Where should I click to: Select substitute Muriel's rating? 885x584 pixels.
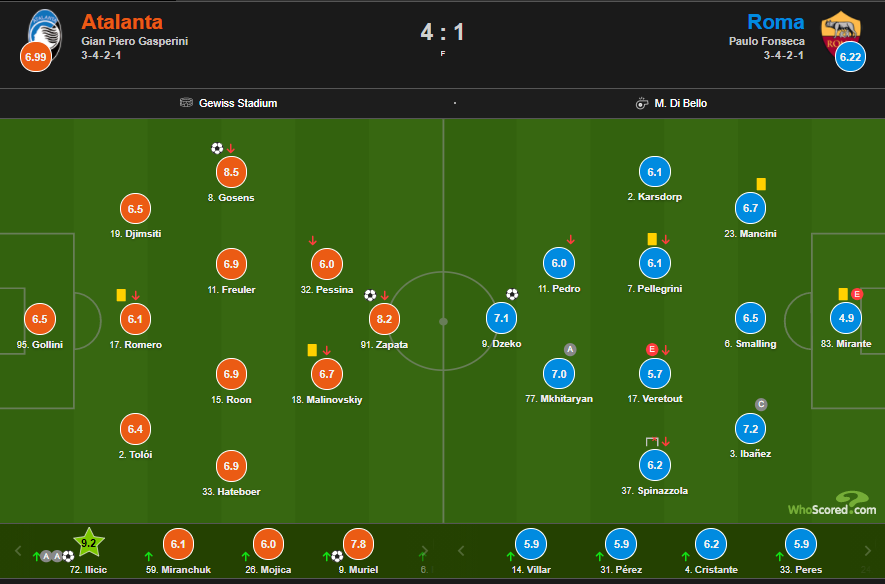point(359,543)
